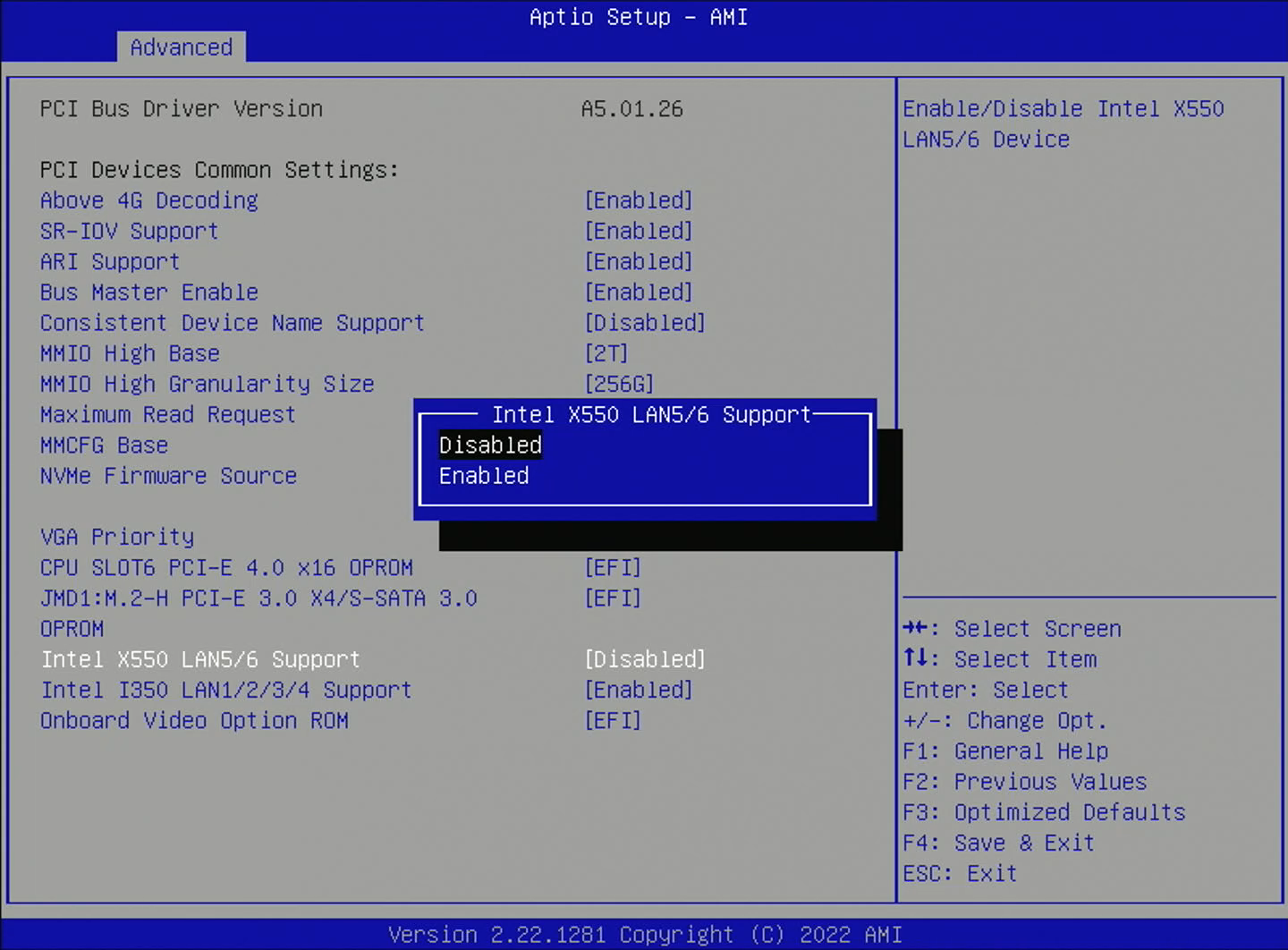
Task: Change Consistent Device Name [Disabled] value
Action: pos(645,323)
